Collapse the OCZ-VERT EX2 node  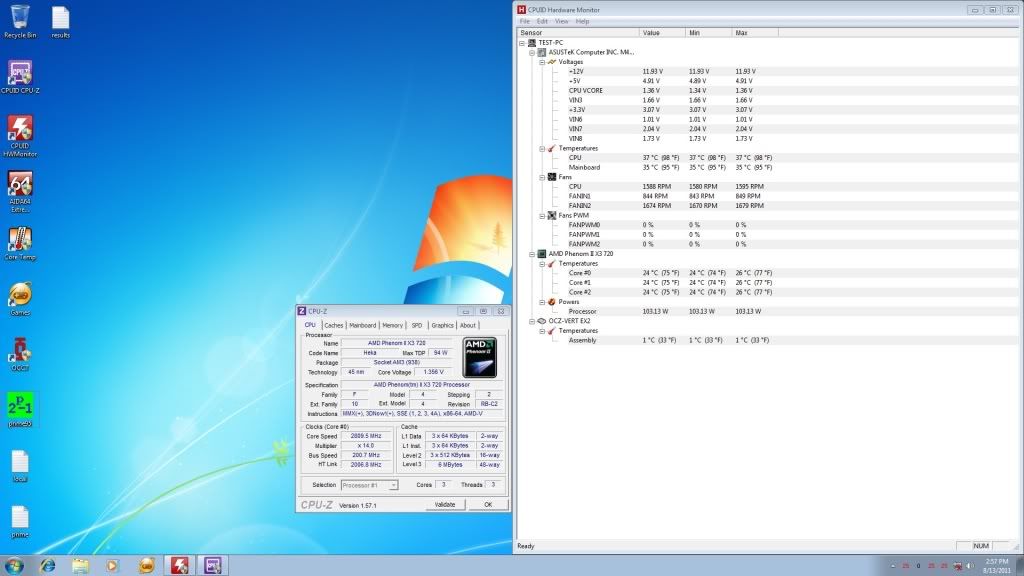pos(532,321)
